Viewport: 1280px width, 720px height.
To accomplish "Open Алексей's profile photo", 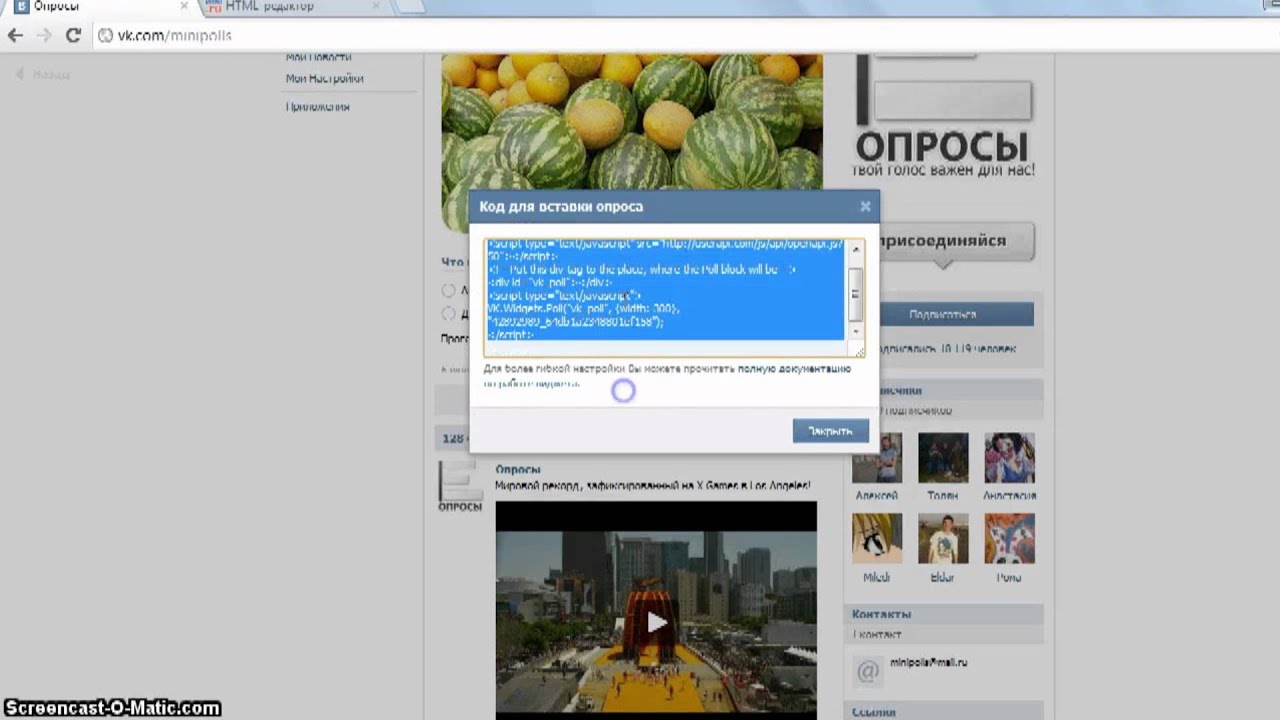I will point(876,458).
